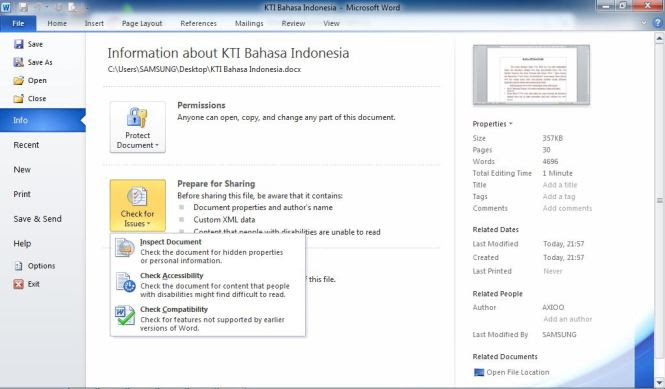Image resolution: width=665 pixels, height=389 pixels.
Task: Click the Words value 4696
Action: pyautogui.click(x=550, y=162)
